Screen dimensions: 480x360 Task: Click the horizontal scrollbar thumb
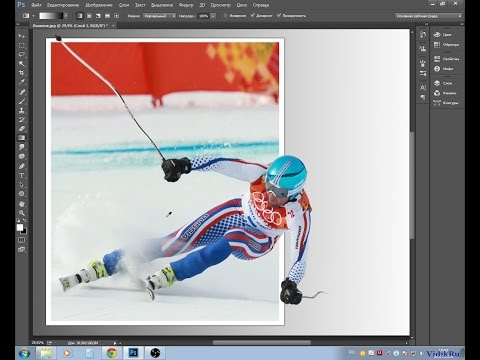click(x=262, y=342)
